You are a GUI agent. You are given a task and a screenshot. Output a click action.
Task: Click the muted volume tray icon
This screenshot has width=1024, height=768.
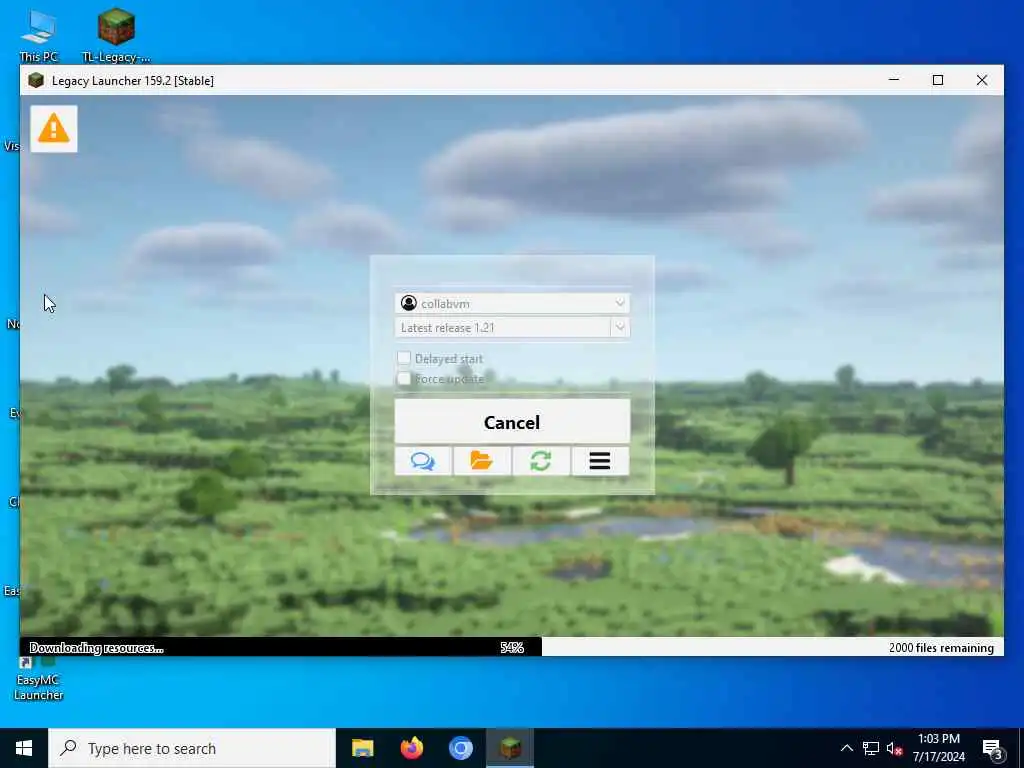point(894,748)
